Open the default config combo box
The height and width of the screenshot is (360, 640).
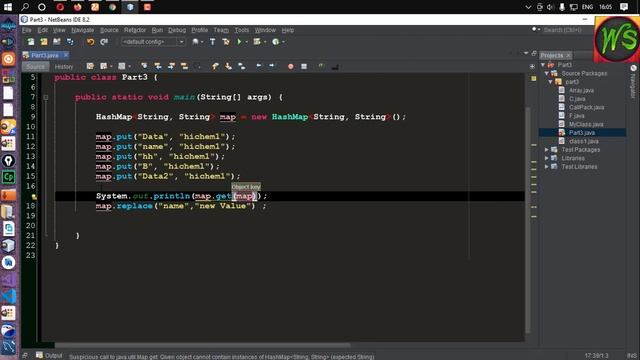click(x=153, y=42)
